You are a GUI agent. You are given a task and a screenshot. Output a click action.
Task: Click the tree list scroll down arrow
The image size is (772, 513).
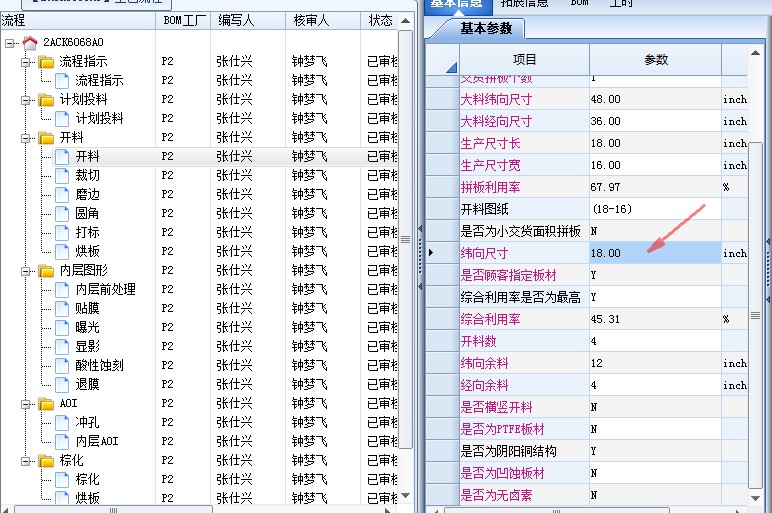(405, 495)
